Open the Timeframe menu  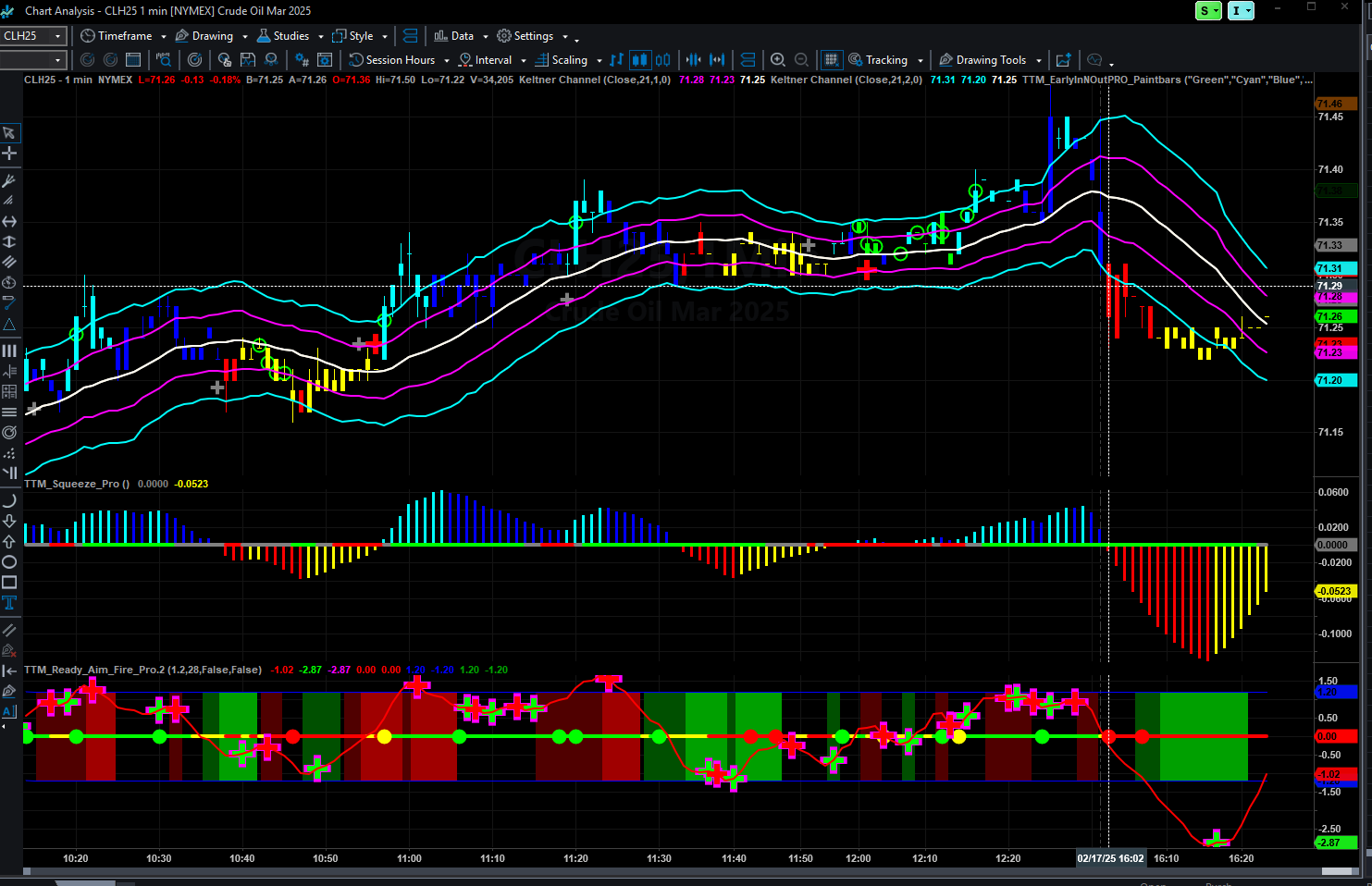[123, 36]
